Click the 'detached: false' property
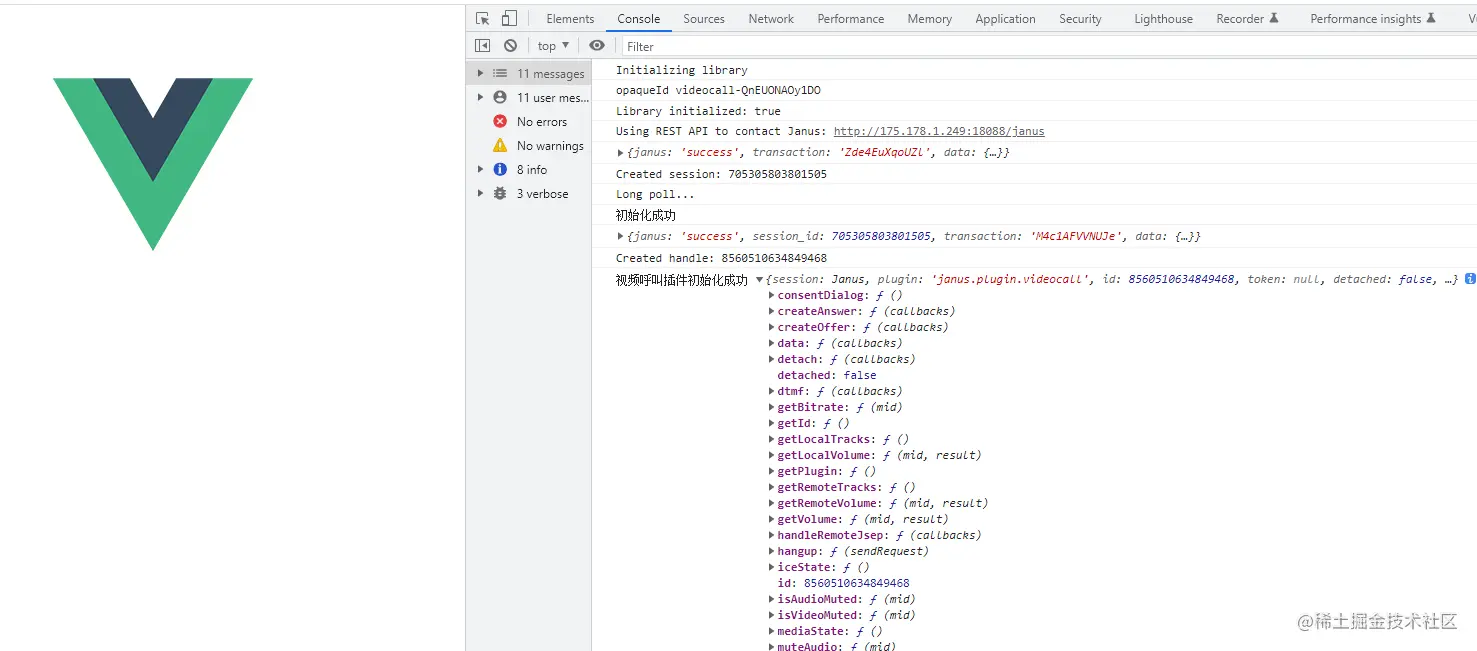The width and height of the screenshot is (1477, 651). pos(827,375)
